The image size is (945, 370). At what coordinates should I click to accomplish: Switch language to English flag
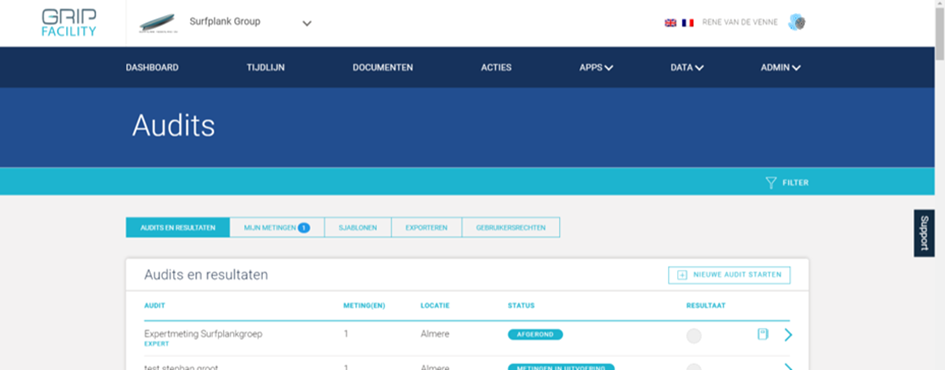click(670, 23)
